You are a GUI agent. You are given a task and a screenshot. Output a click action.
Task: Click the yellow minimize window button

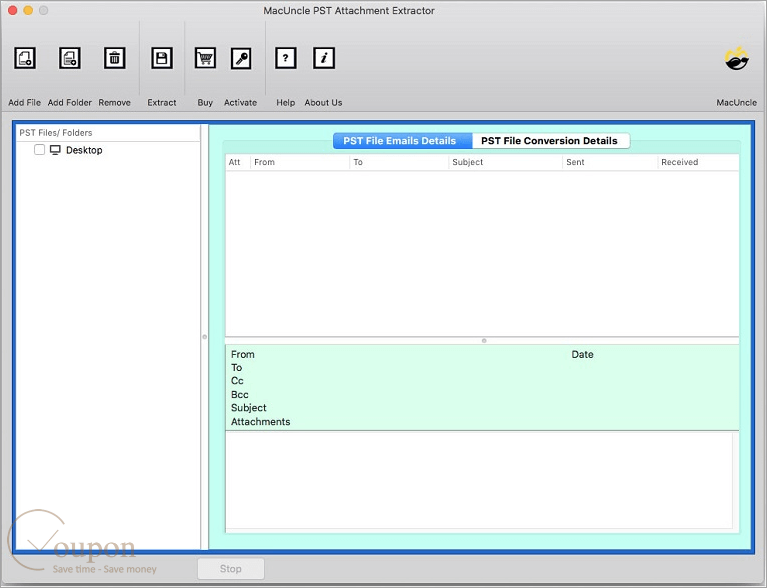(28, 10)
